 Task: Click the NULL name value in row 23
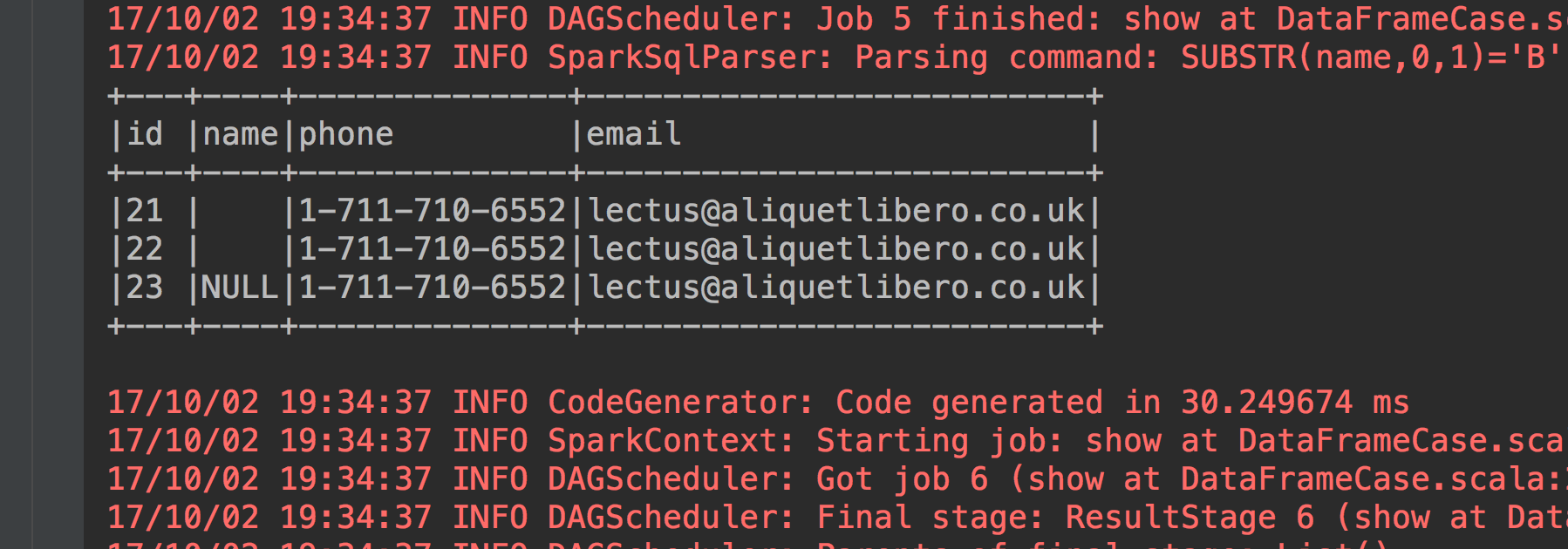click(240, 288)
